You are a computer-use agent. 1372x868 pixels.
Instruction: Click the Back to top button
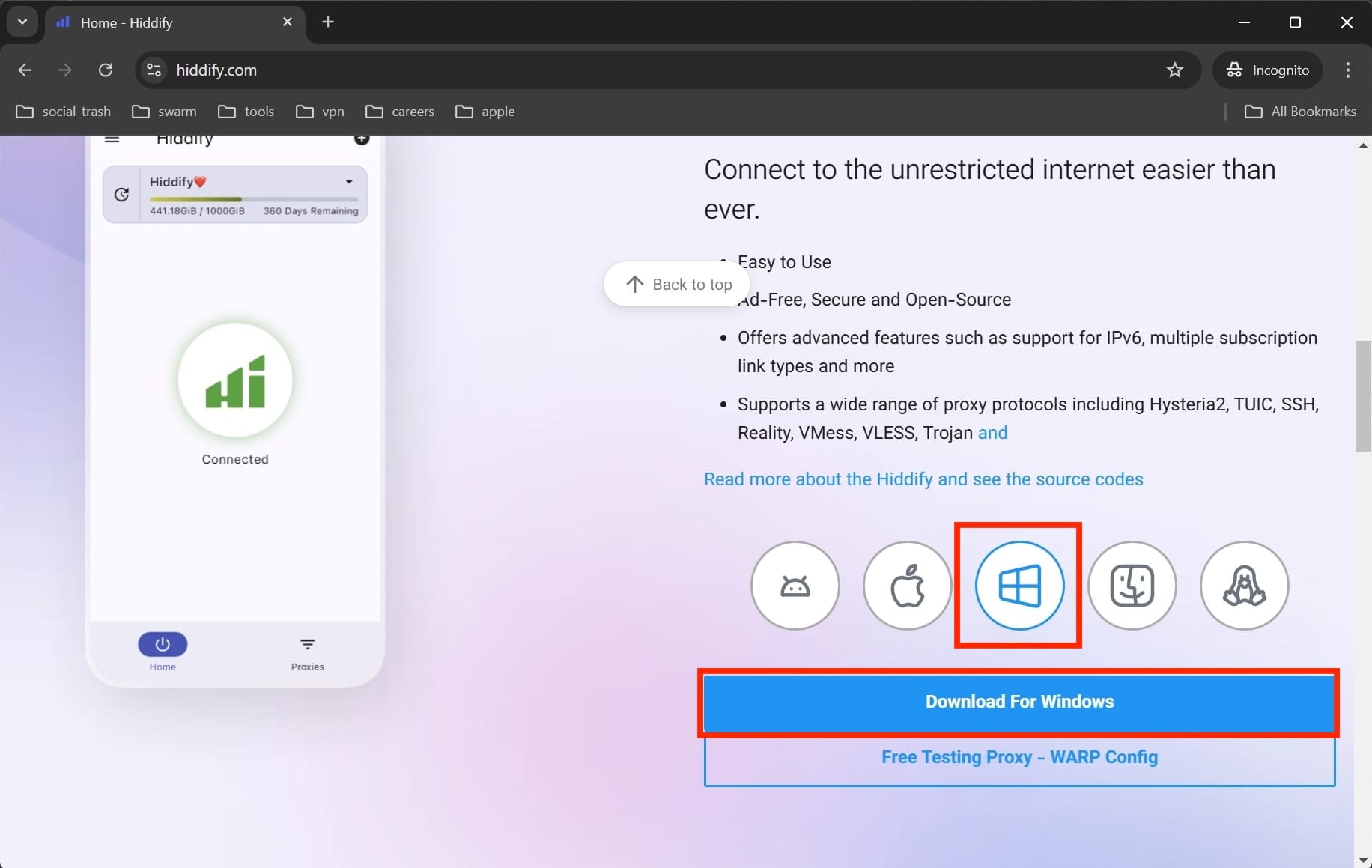click(678, 285)
